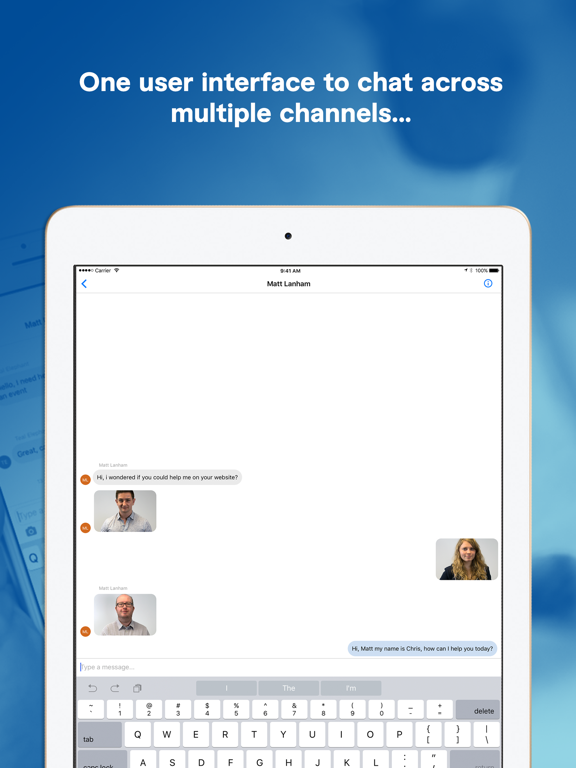Tap the J key
The image size is (576, 768).
click(x=317, y=760)
